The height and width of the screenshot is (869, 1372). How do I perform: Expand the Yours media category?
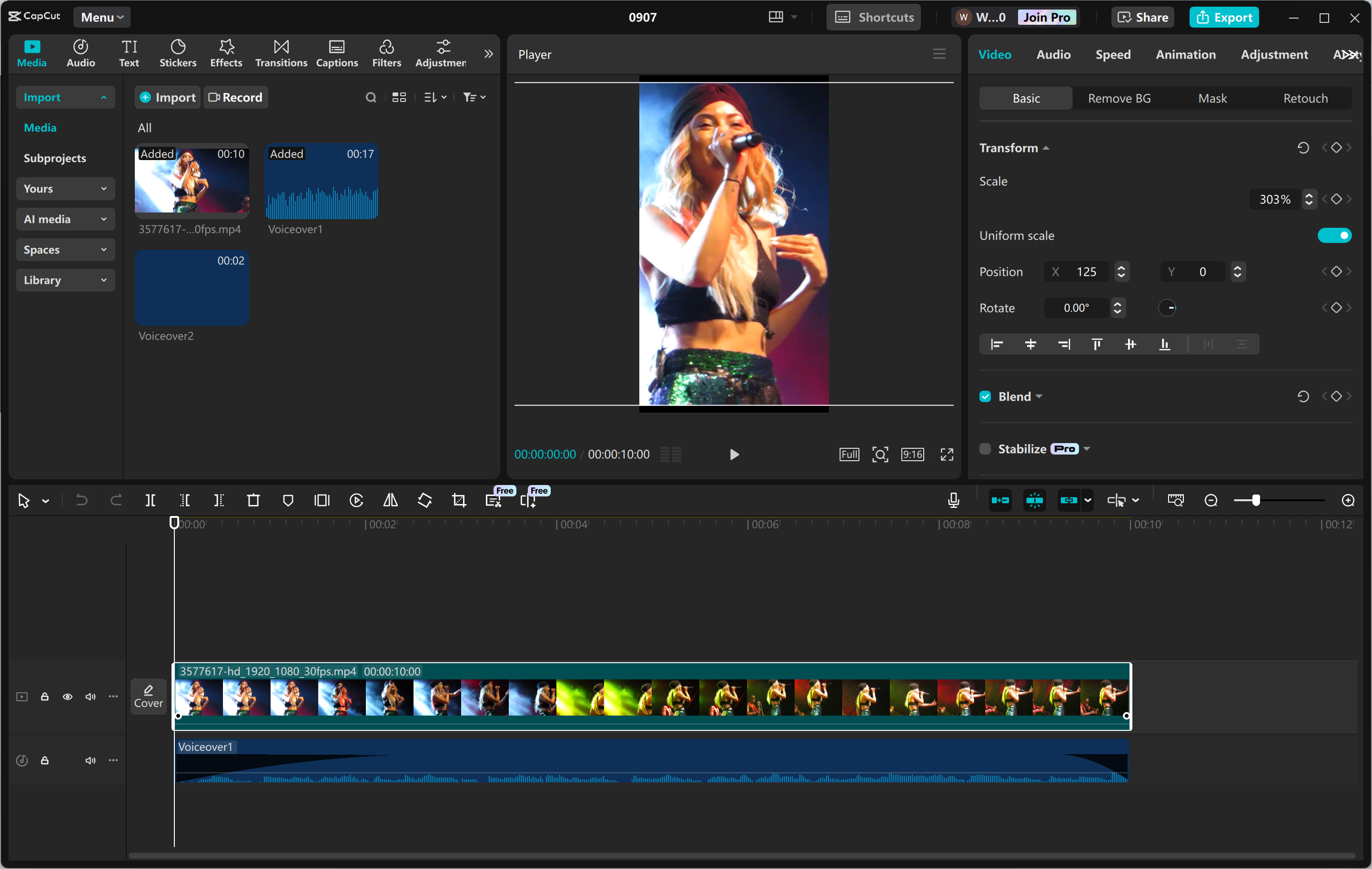click(65, 189)
